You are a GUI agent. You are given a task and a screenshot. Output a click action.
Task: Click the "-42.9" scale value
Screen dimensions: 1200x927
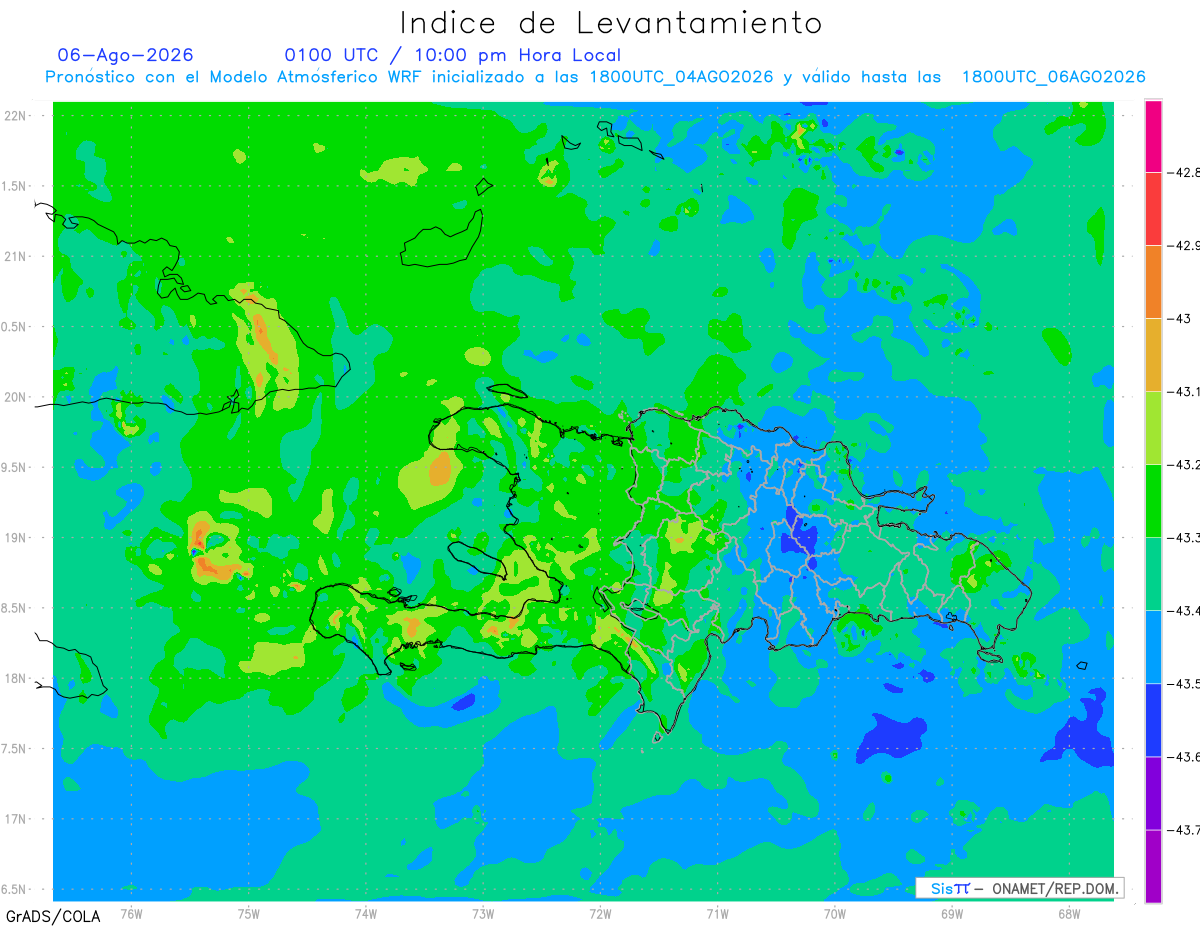pos(1182,246)
